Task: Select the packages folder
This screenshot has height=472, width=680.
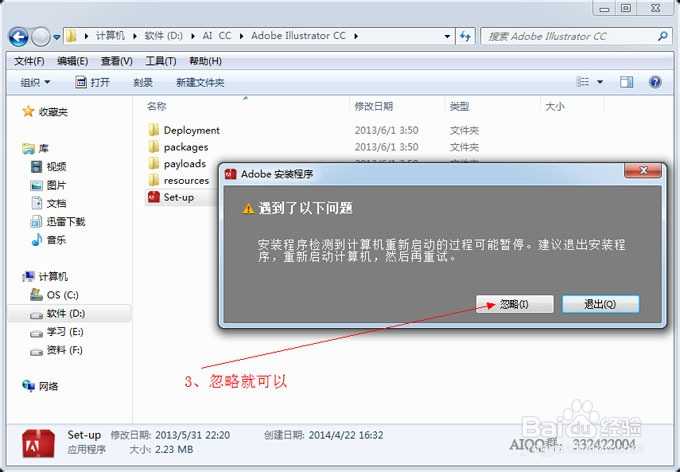Action: [178, 147]
